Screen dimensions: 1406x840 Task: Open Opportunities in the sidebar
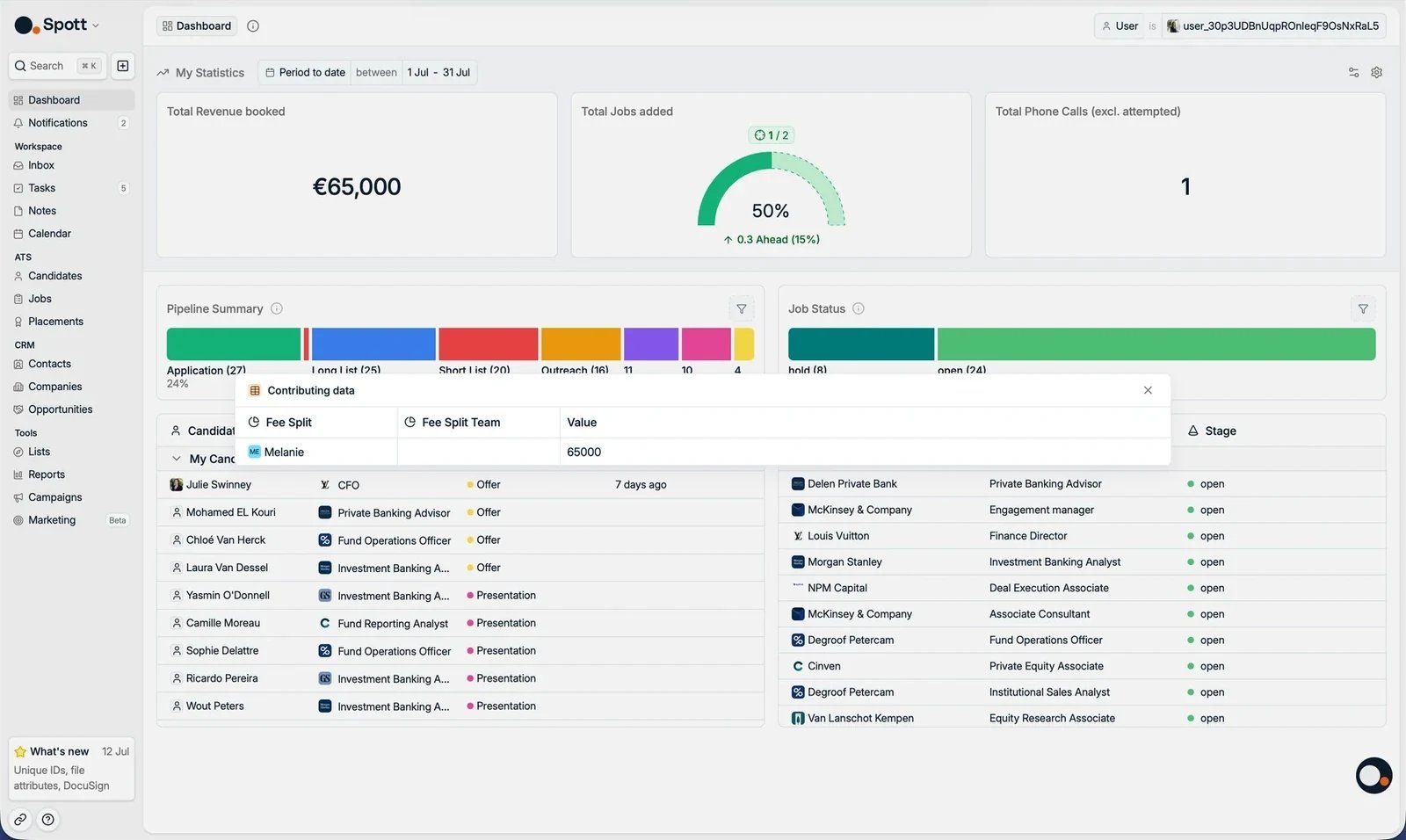click(x=71, y=409)
